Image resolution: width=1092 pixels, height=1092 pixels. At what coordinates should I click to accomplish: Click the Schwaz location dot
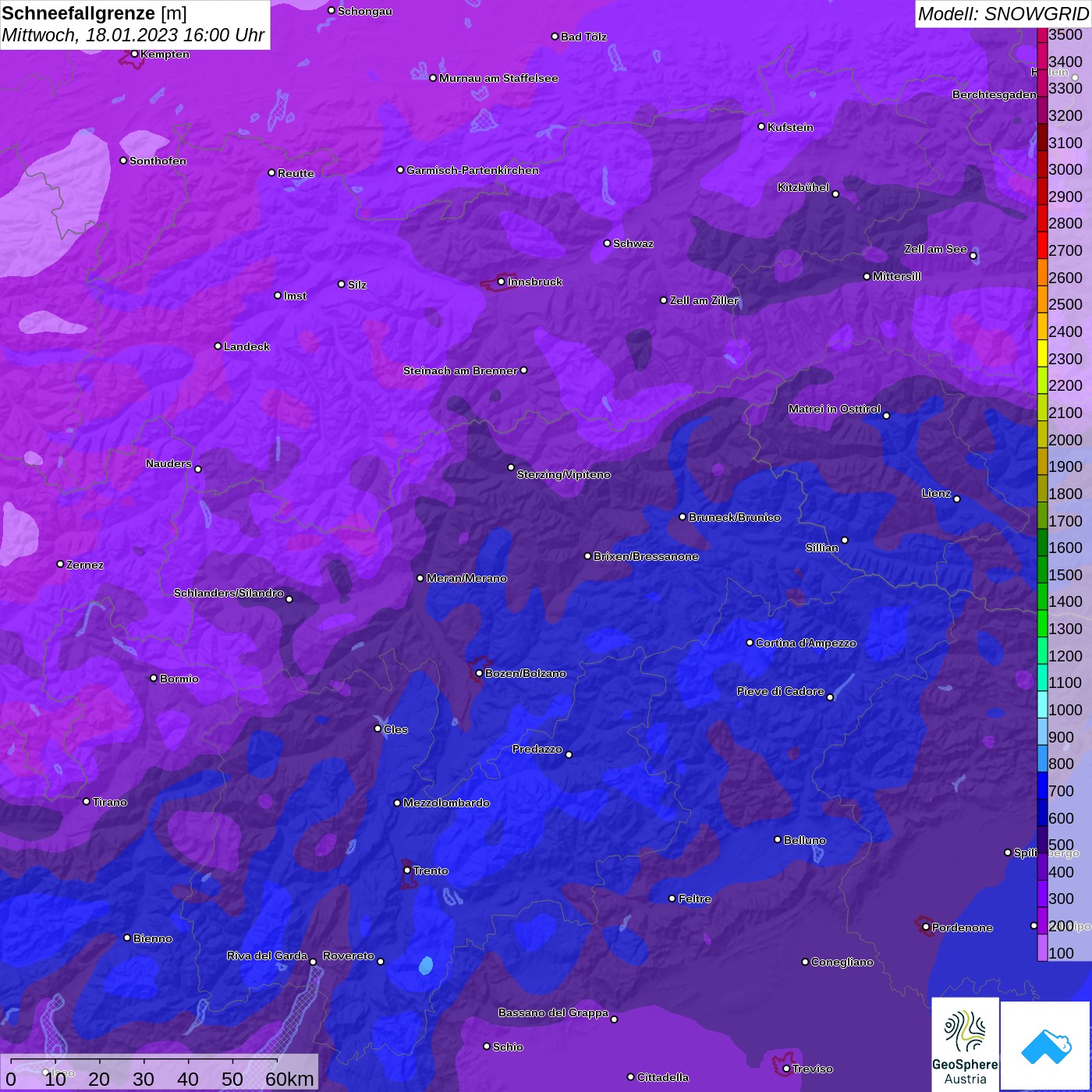point(607,243)
